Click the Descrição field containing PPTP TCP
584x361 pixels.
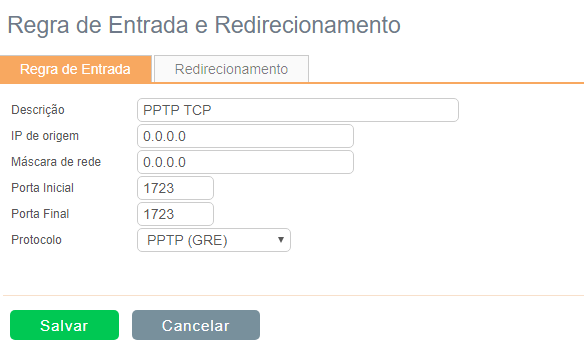pos(298,110)
